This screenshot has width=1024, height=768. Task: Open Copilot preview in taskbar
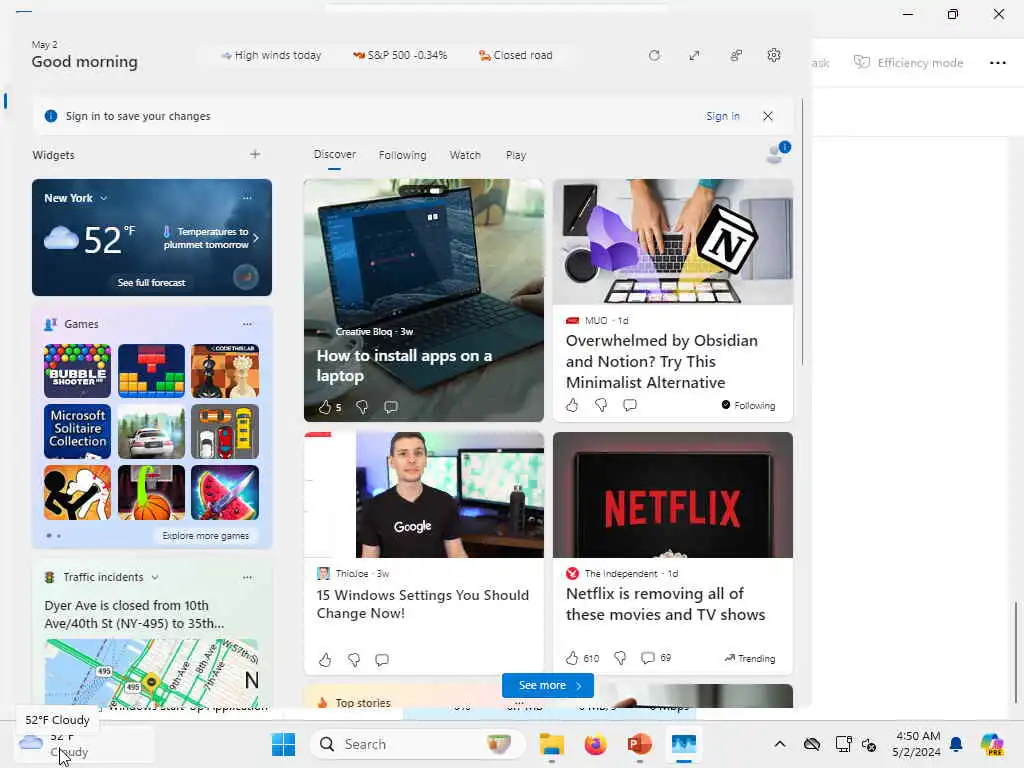pos(991,744)
